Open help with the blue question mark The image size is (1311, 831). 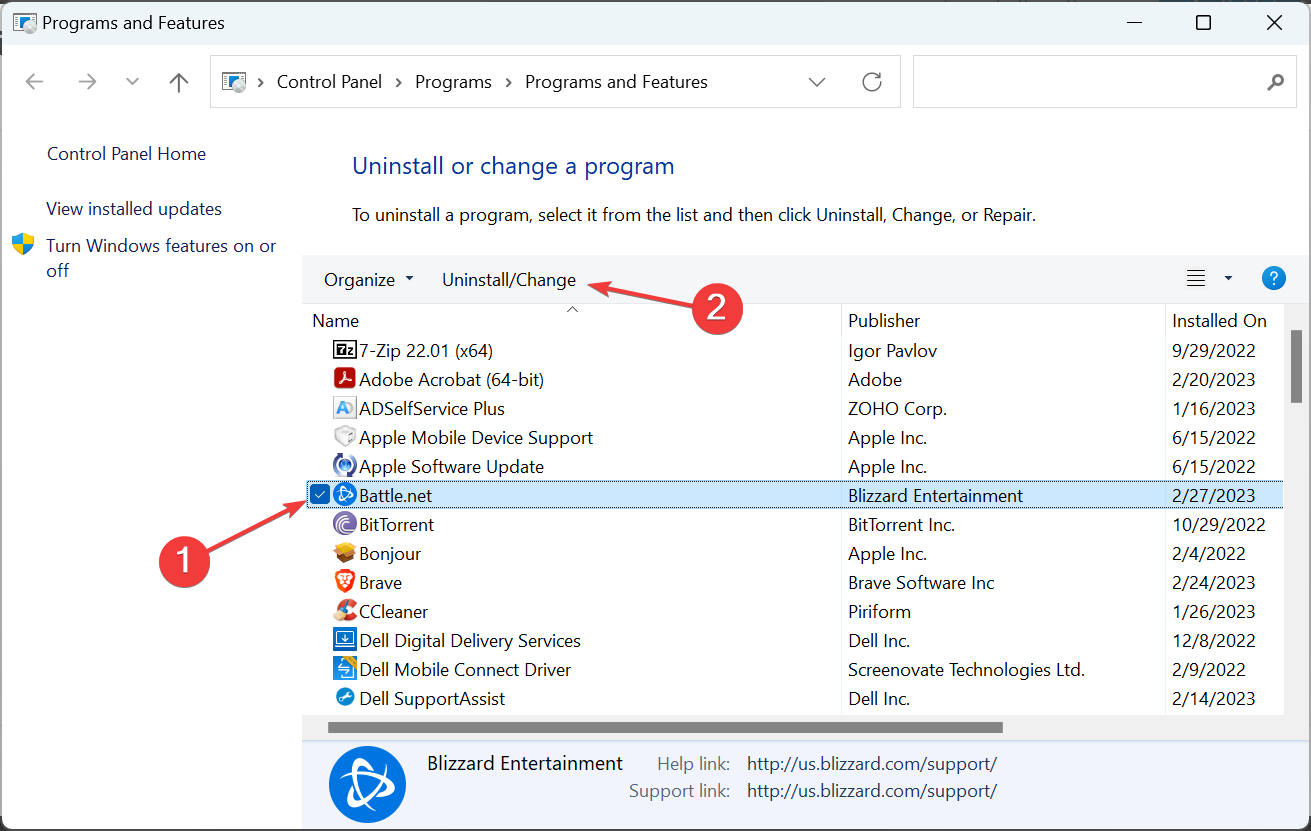click(x=1273, y=279)
